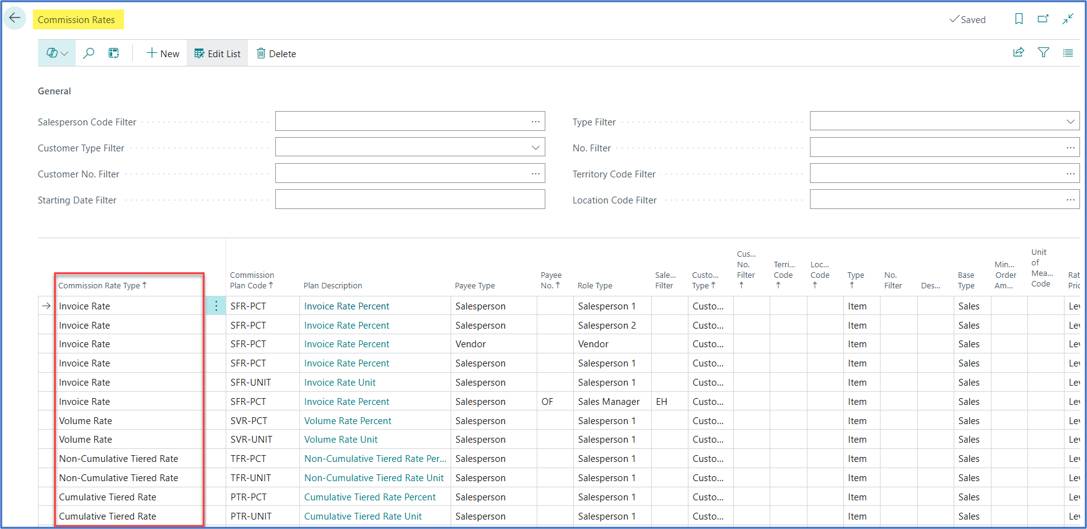
Task: Expand the Customer Type Filter dropdown
Action: click(x=535, y=148)
